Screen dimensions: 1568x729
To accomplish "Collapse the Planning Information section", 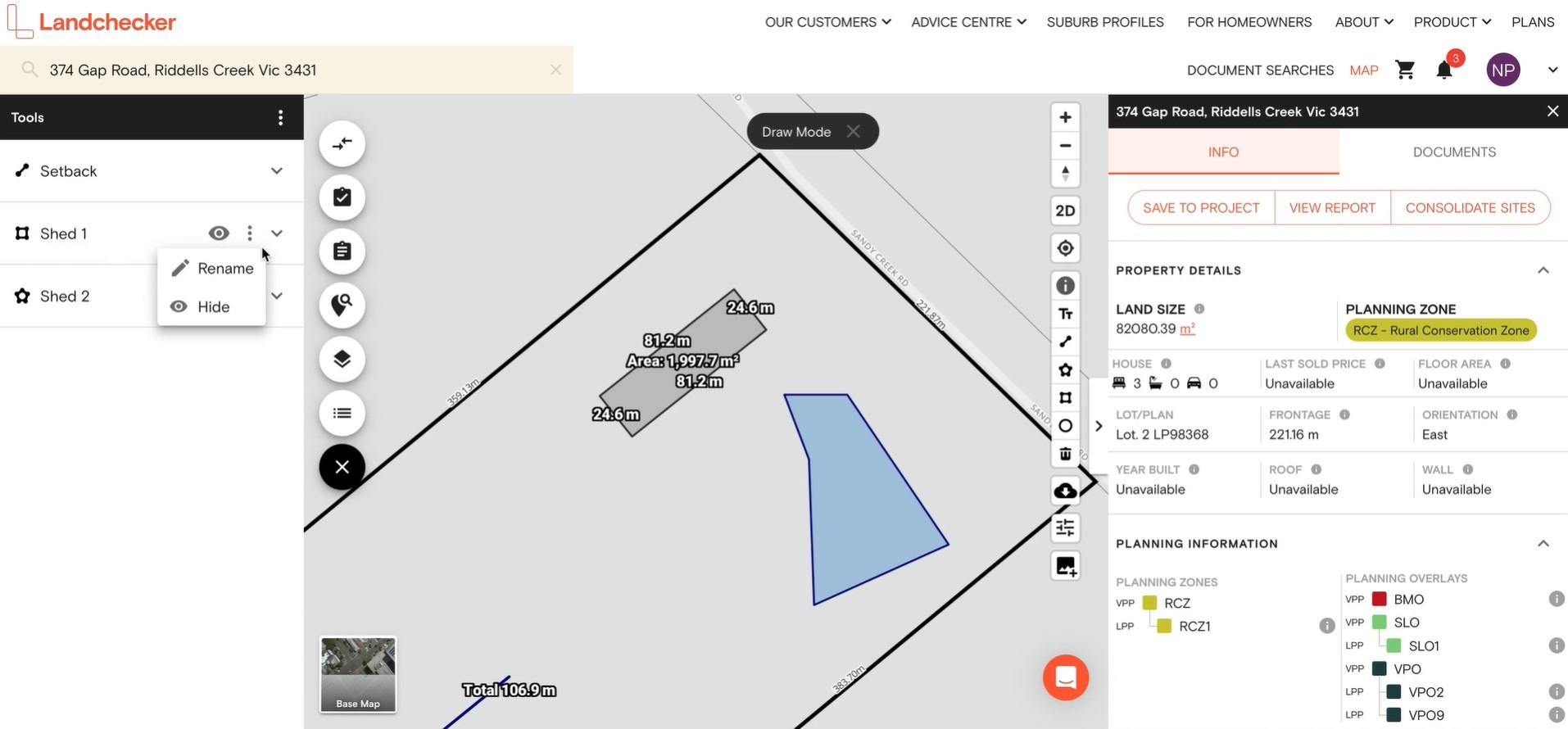I will coord(1543,544).
